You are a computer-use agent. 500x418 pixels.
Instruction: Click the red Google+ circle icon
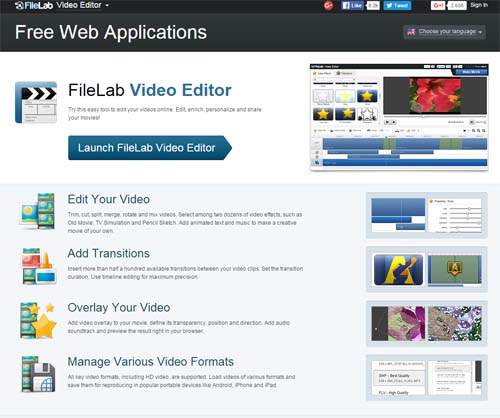click(x=328, y=5)
